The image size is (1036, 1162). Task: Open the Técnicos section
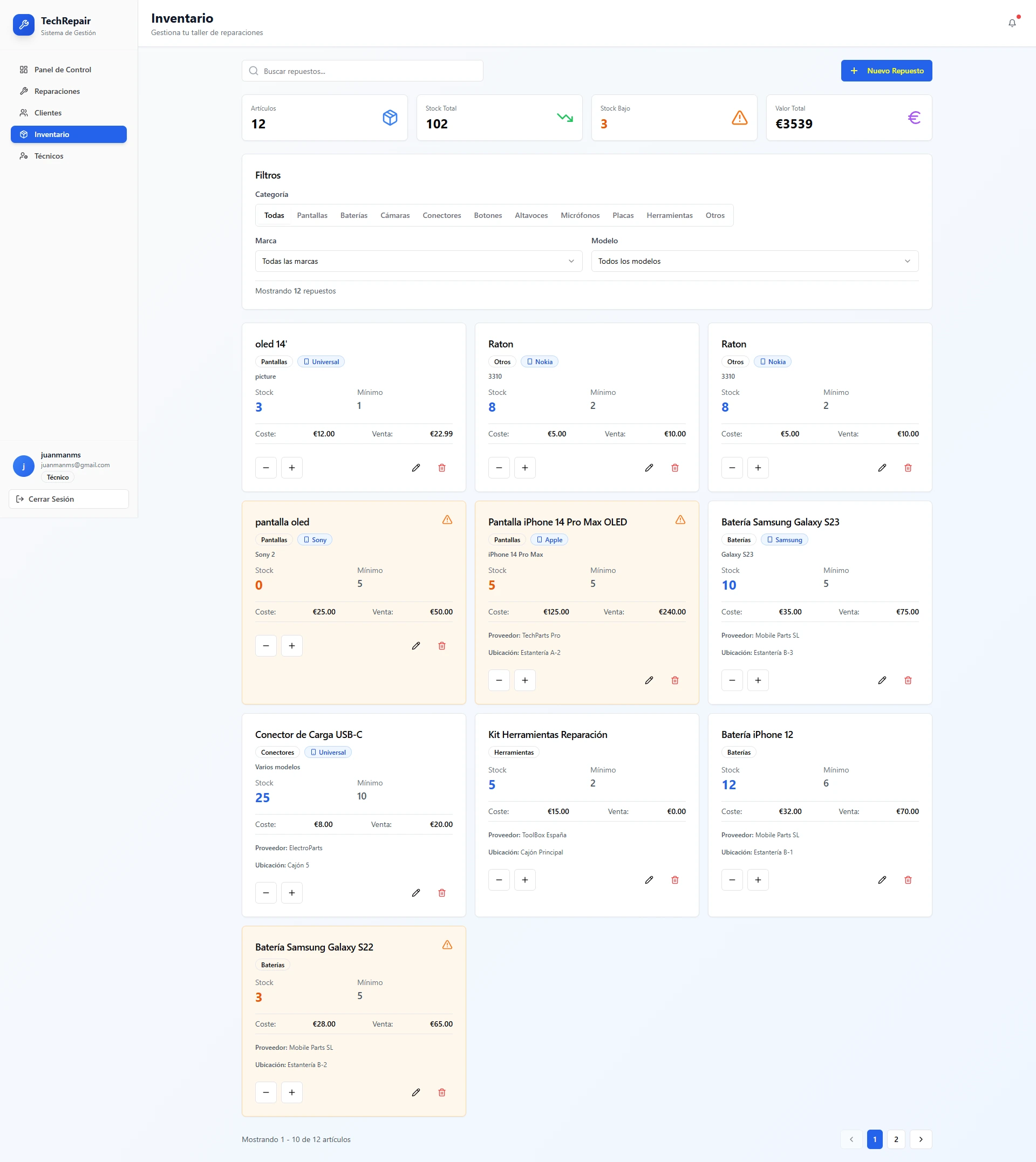pyautogui.click(x=69, y=156)
